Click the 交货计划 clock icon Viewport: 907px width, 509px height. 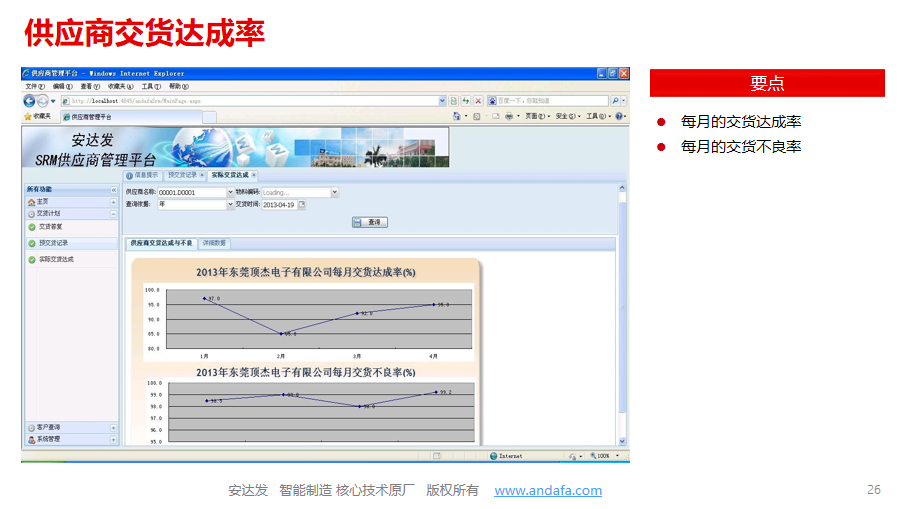(x=31, y=214)
